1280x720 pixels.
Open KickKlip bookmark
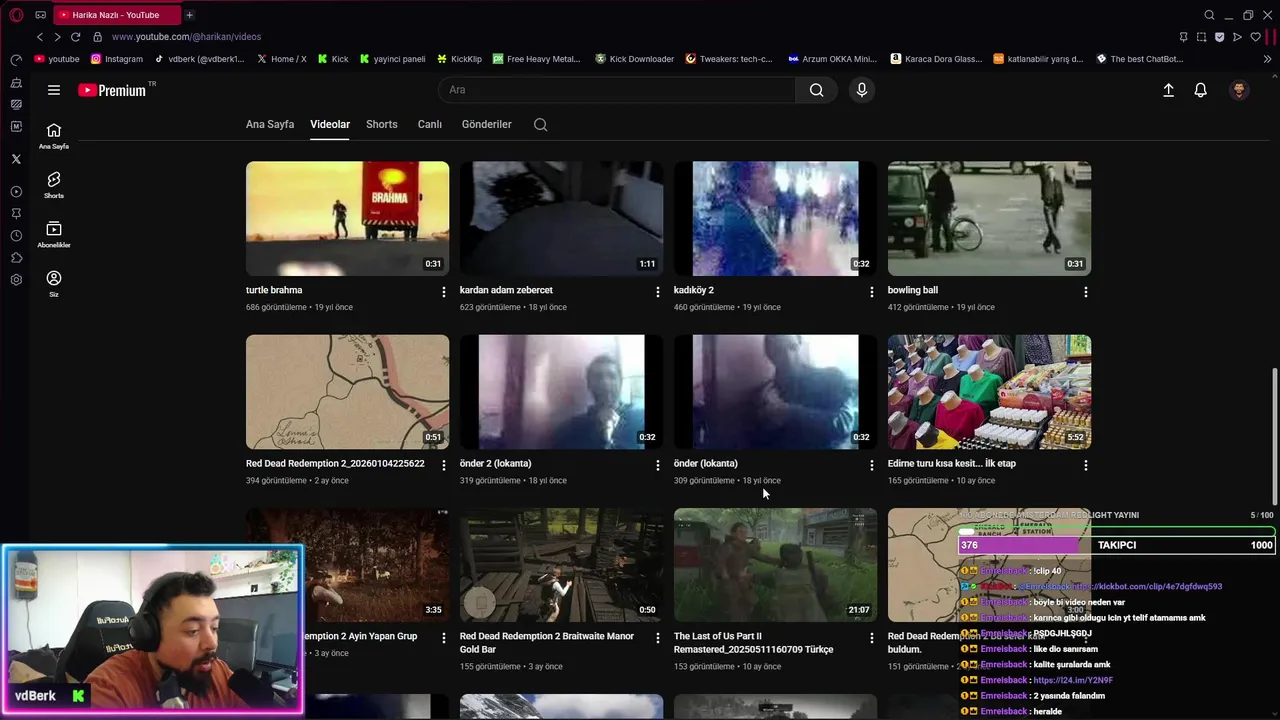[459, 59]
